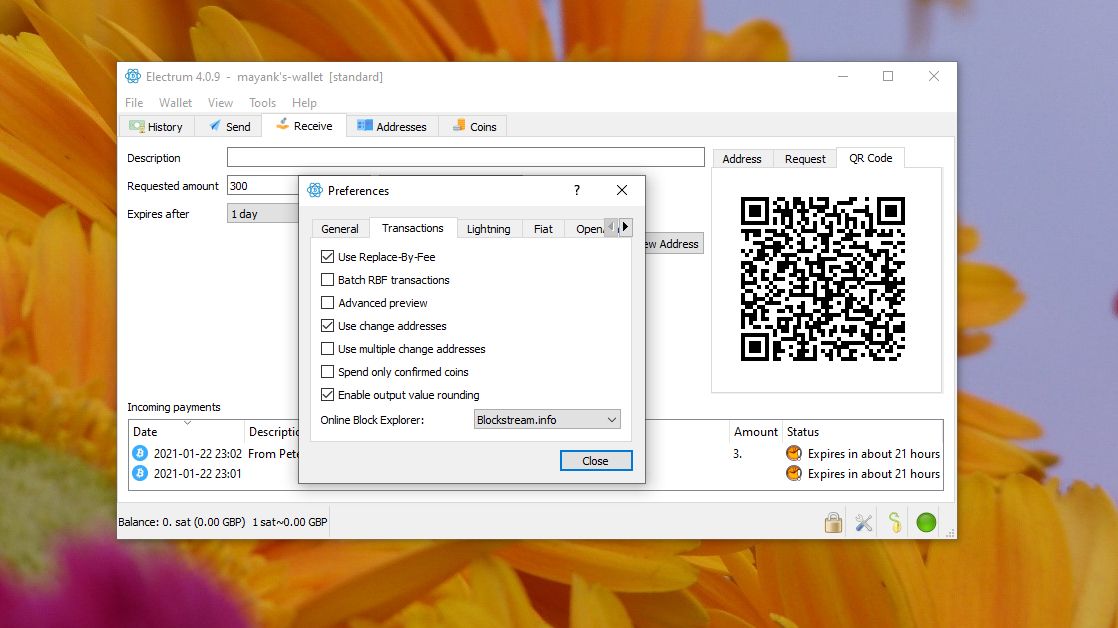Open the wallet password lock icon
The width and height of the screenshot is (1118, 628).
point(833,521)
